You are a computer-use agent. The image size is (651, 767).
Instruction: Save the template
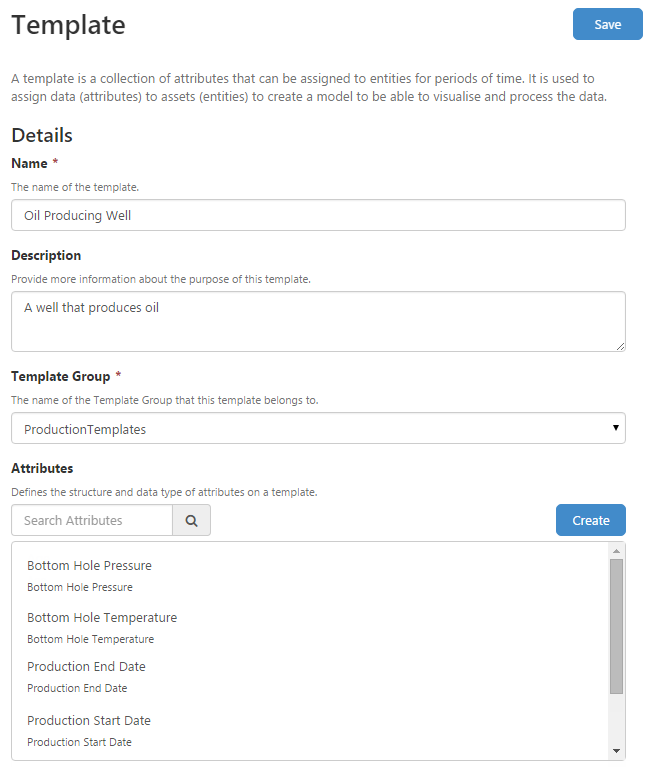tap(607, 24)
